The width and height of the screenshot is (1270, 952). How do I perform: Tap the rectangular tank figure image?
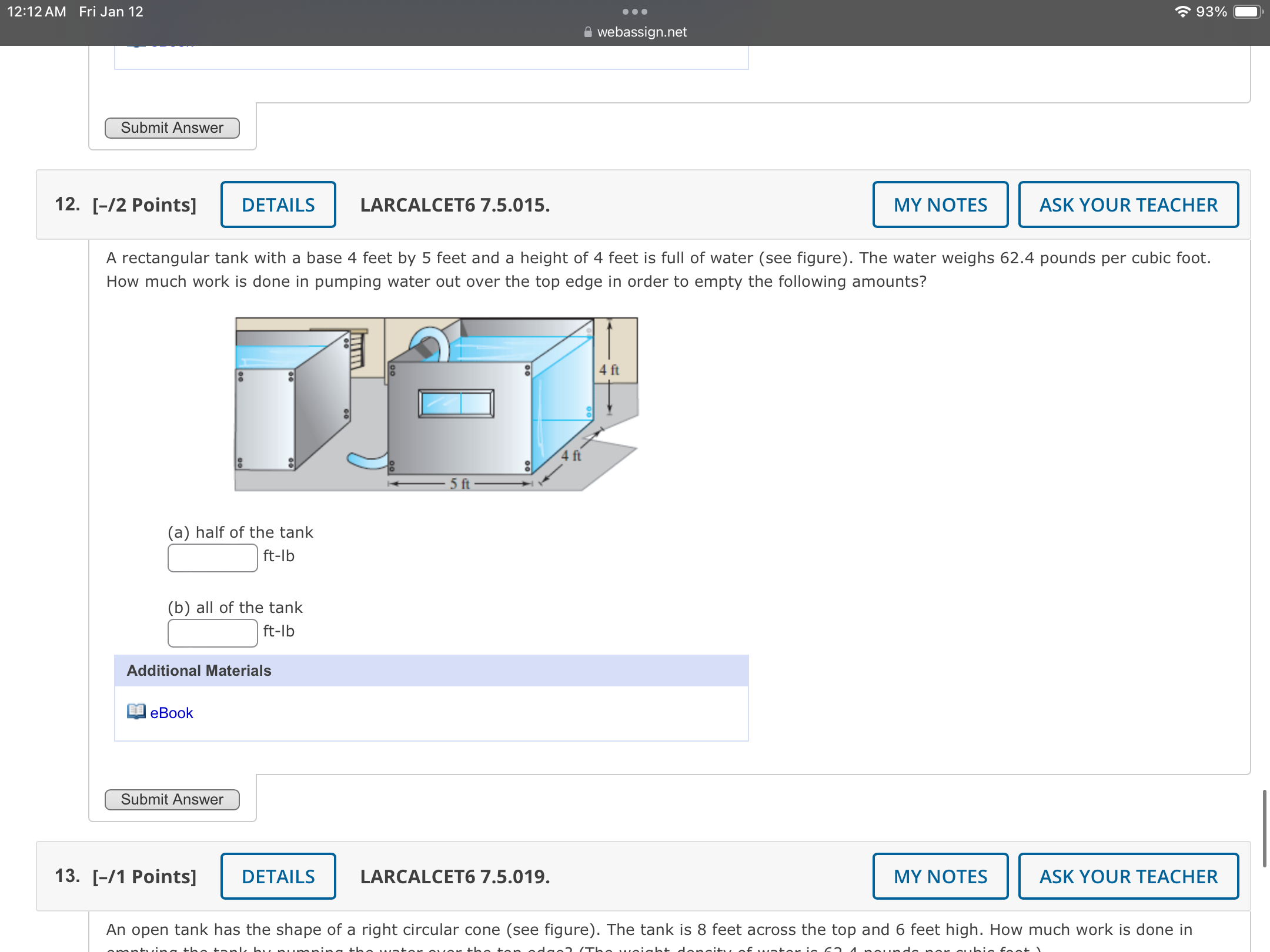click(436, 404)
